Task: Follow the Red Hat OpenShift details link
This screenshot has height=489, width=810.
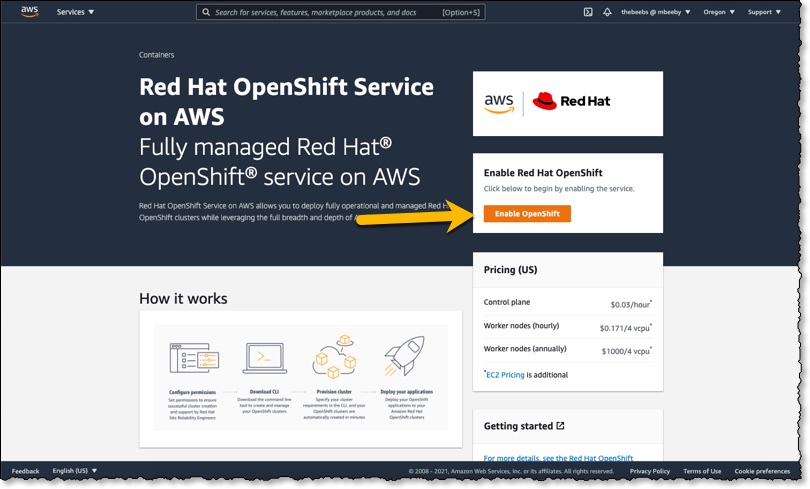Action: point(558,458)
